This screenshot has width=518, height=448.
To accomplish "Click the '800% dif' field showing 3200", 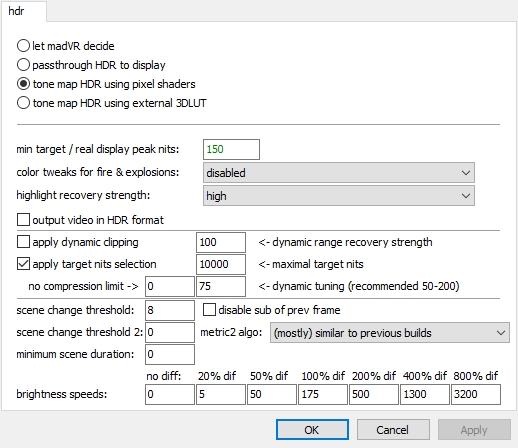I will tap(476, 394).
